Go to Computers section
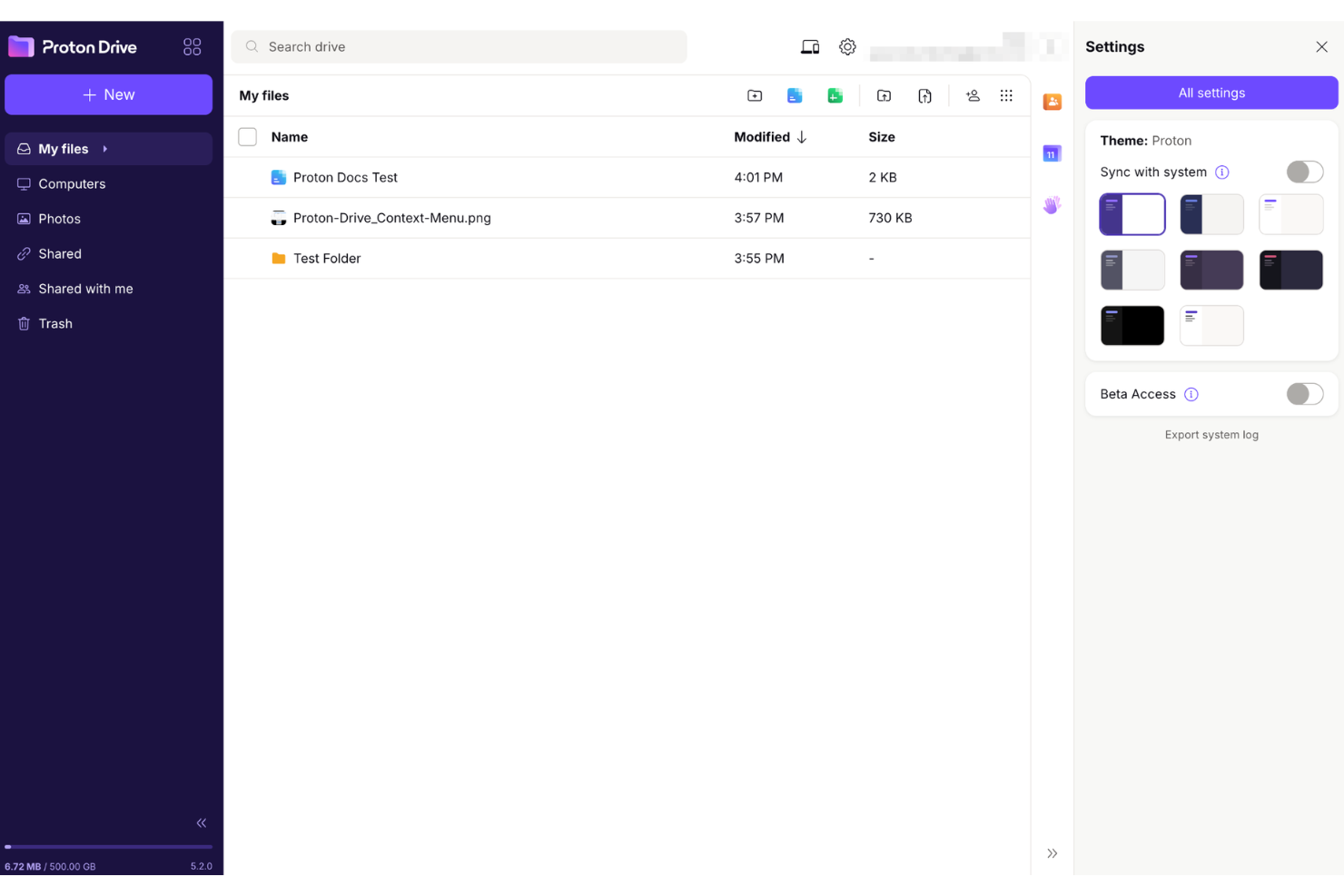Image resolution: width=1344 pixels, height=896 pixels. [x=108, y=183]
